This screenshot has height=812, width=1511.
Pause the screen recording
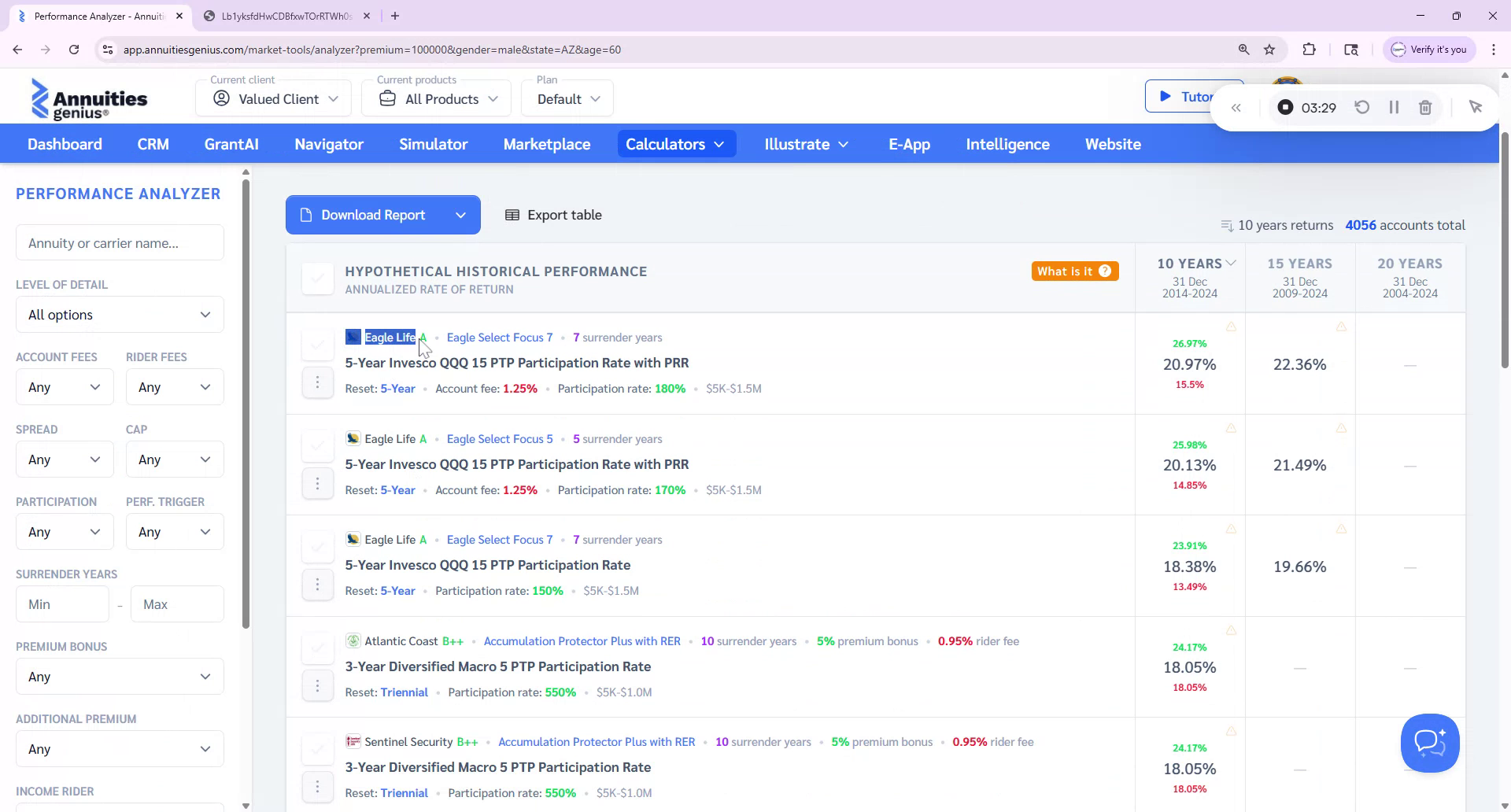(1393, 107)
